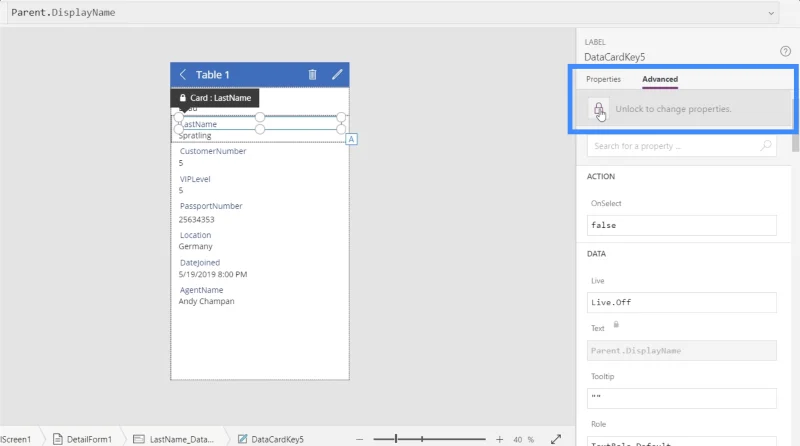This screenshot has height=446, width=800.
Task: Select the VIPLevel label
Action: tap(195, 179)
